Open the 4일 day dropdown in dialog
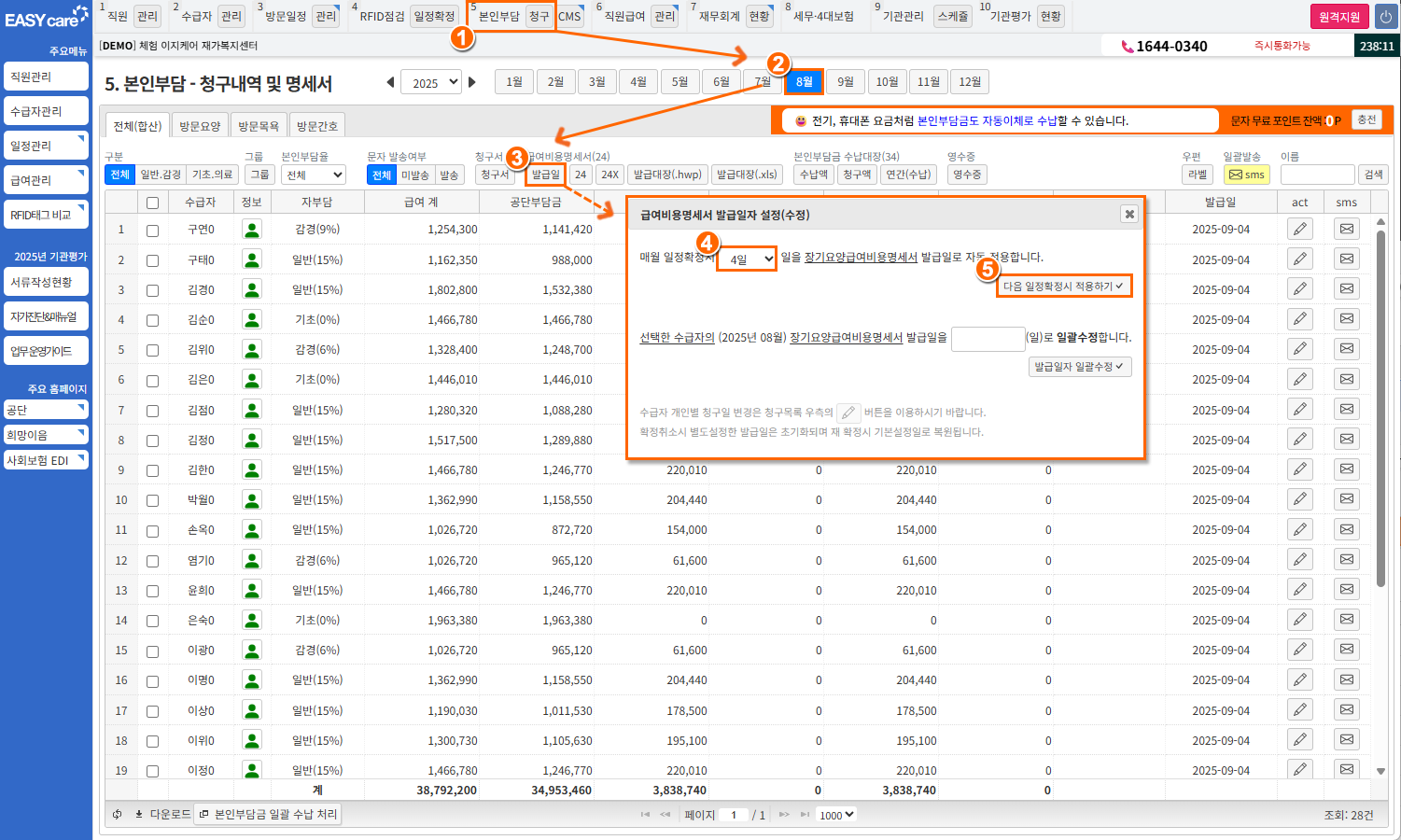This screenshot has height=840, width=1401. pyautogui.click(x=747, y=259)
